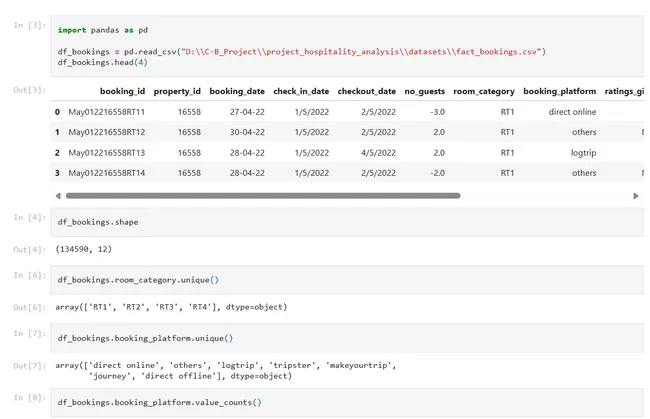Click the room_category.unique() code cell
650x419 pixels.
347,280
